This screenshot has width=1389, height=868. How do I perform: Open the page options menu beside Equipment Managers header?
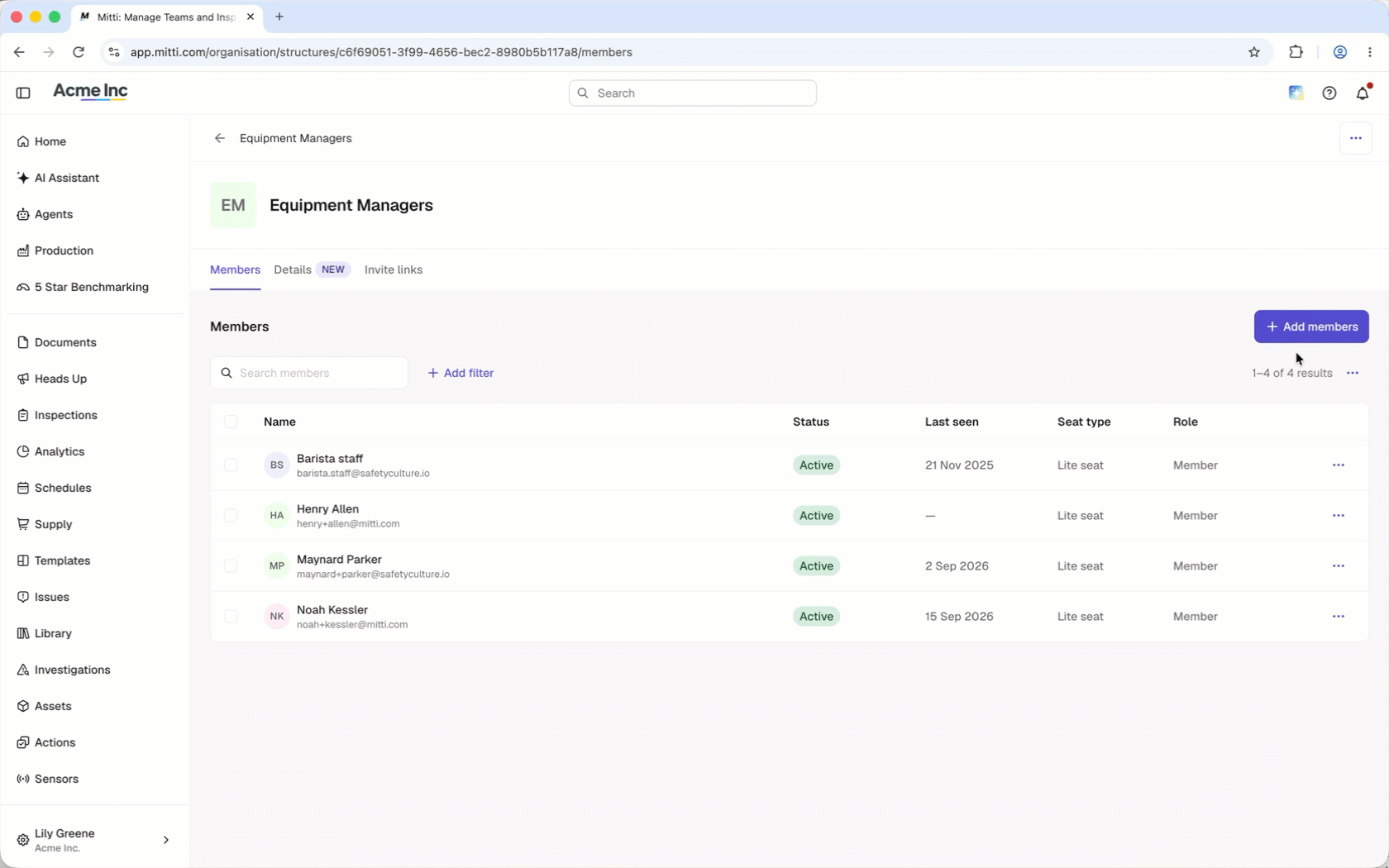pyautogui.click(x=1356, y=138)
